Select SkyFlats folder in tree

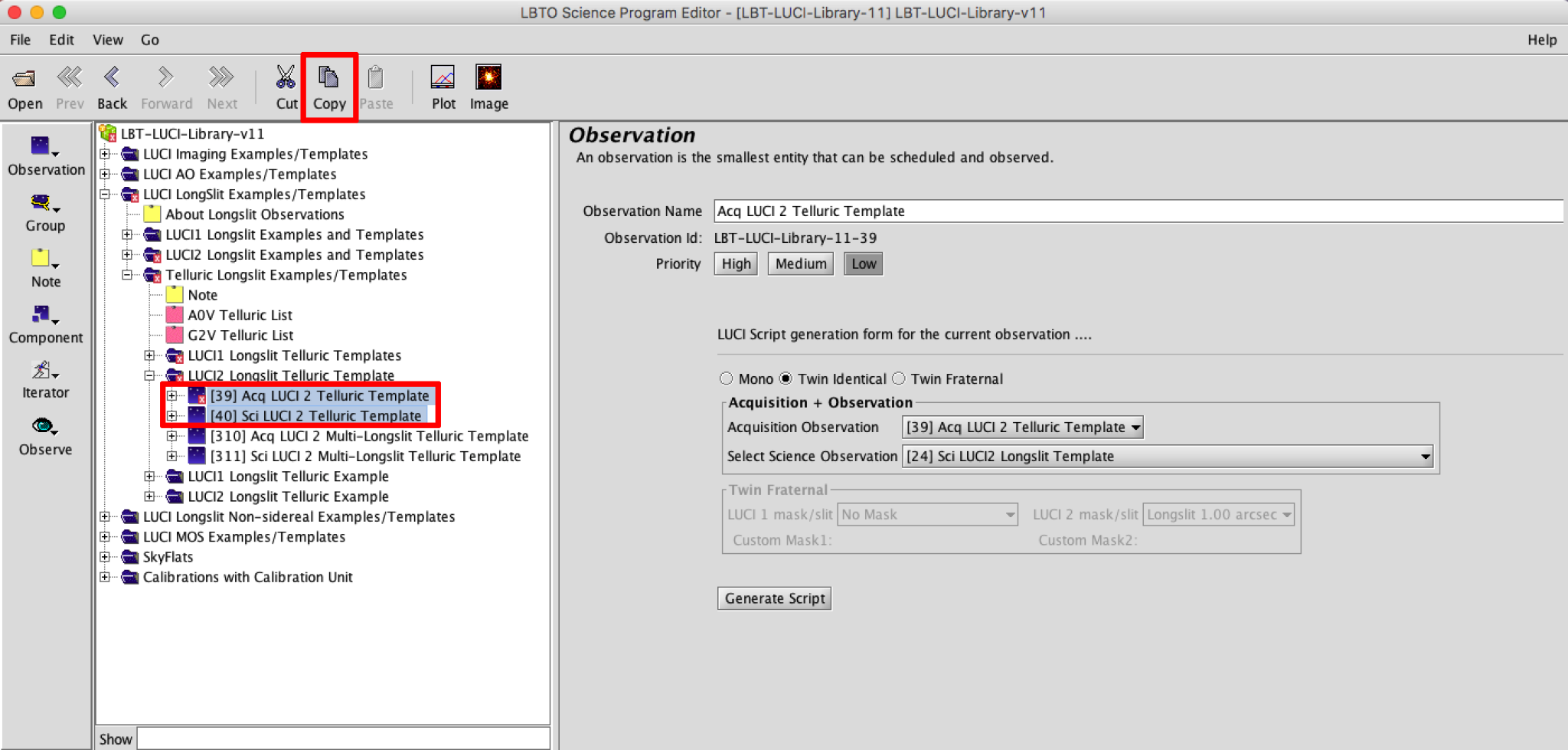click(x=168, y=557)
